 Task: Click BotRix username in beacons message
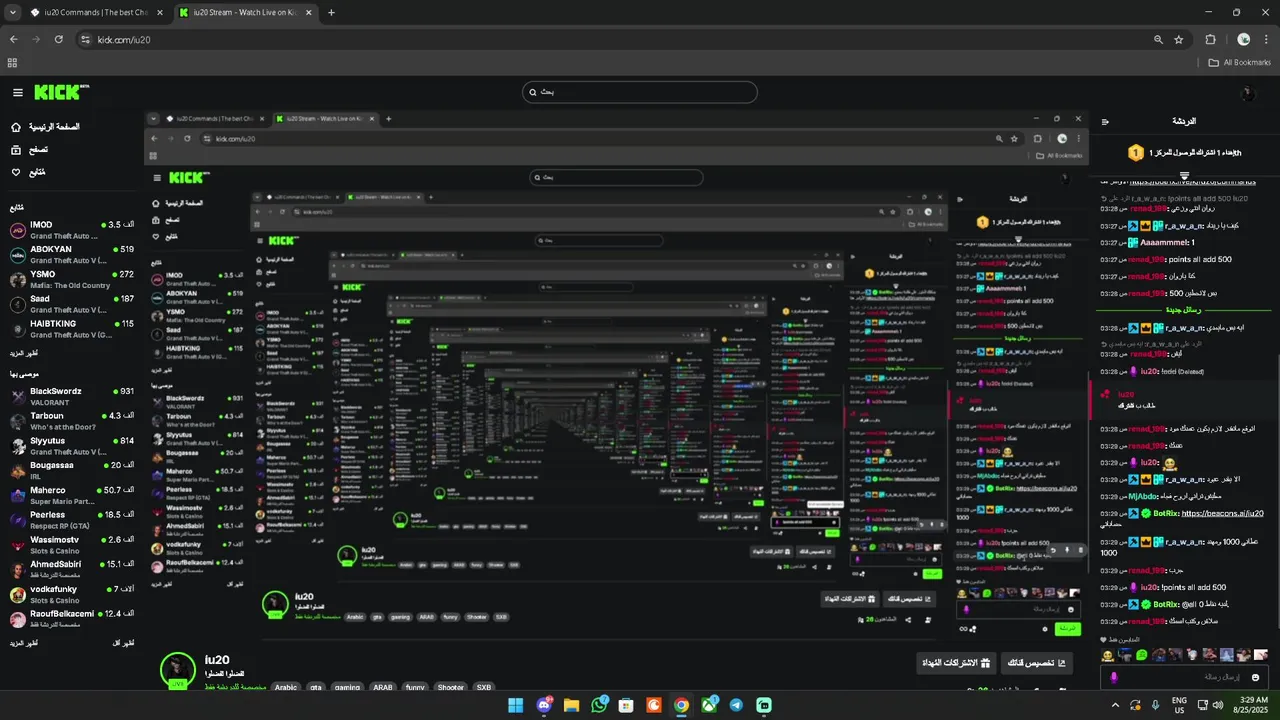[x=1166, y=513]
